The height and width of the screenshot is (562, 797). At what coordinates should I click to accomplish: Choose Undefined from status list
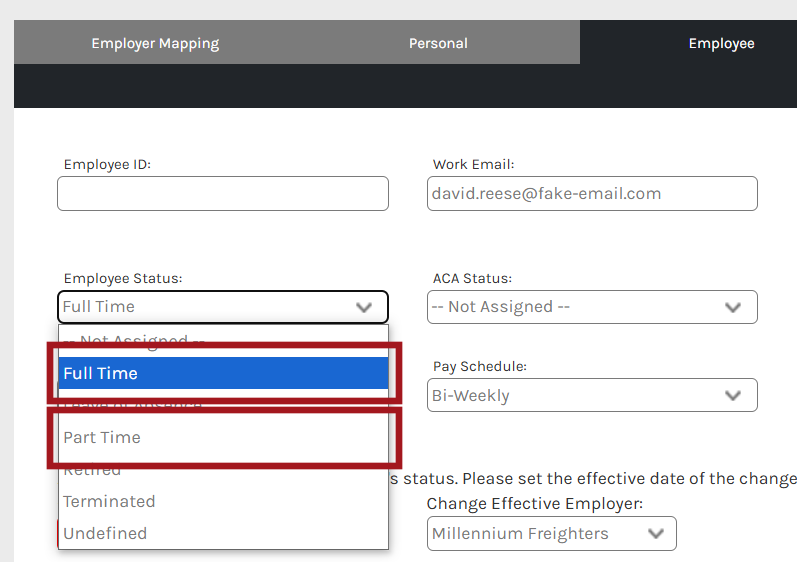point(223,534)
